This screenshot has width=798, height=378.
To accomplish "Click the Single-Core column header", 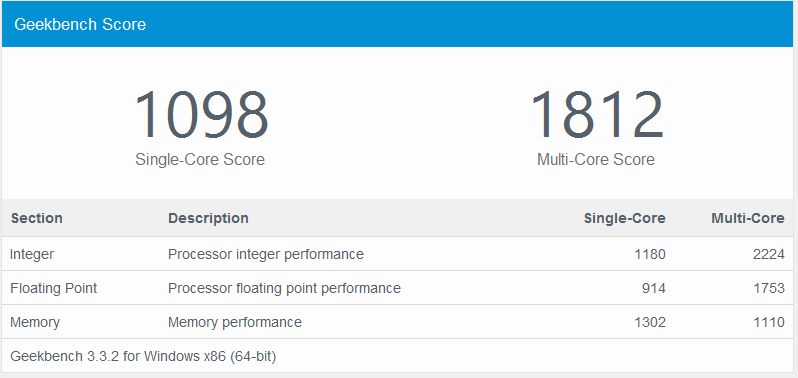I will click(624, 218).
